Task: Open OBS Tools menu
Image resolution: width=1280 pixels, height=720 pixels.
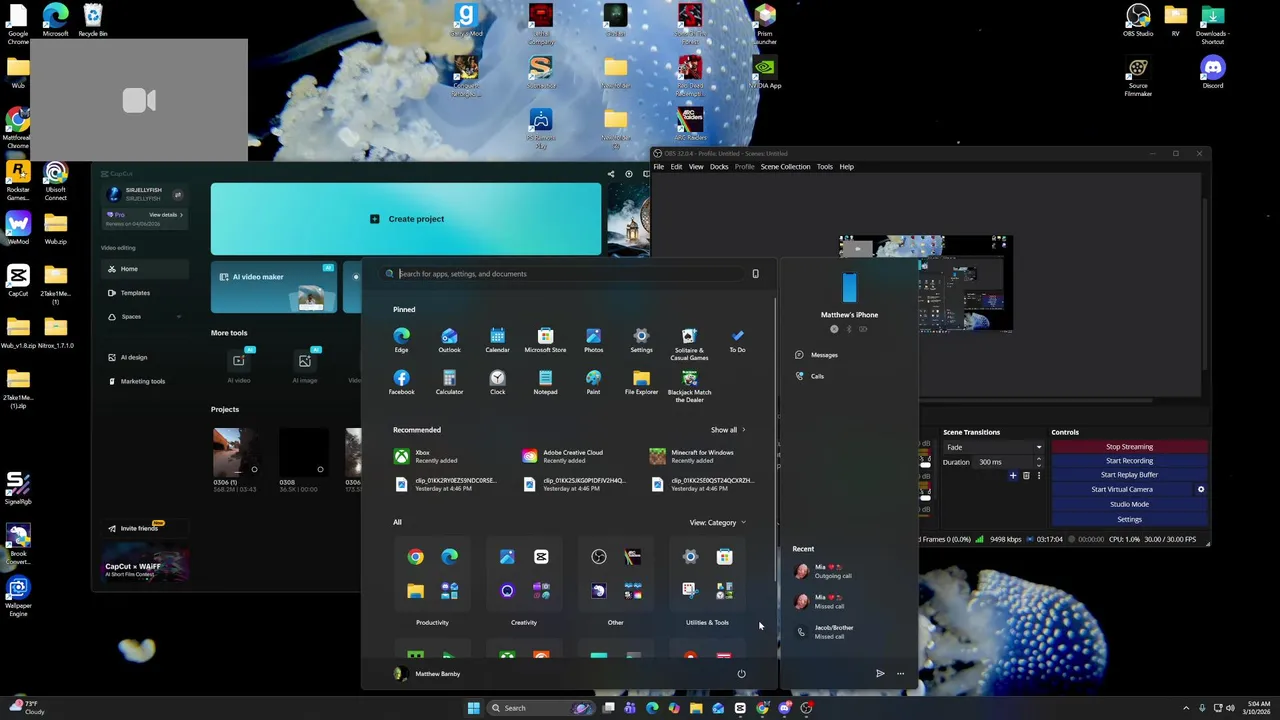Action: 824,167
